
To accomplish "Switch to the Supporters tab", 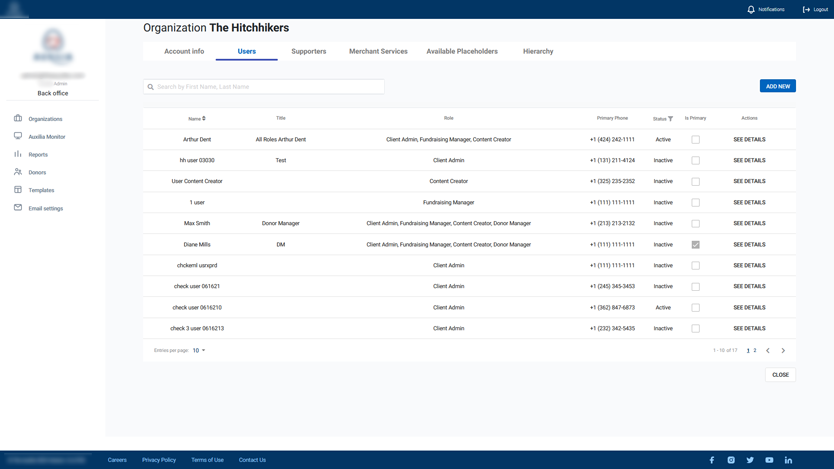I will 308,51.
